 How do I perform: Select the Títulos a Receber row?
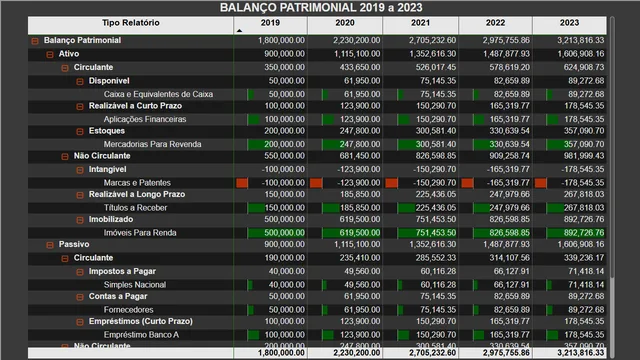point(317,208)
